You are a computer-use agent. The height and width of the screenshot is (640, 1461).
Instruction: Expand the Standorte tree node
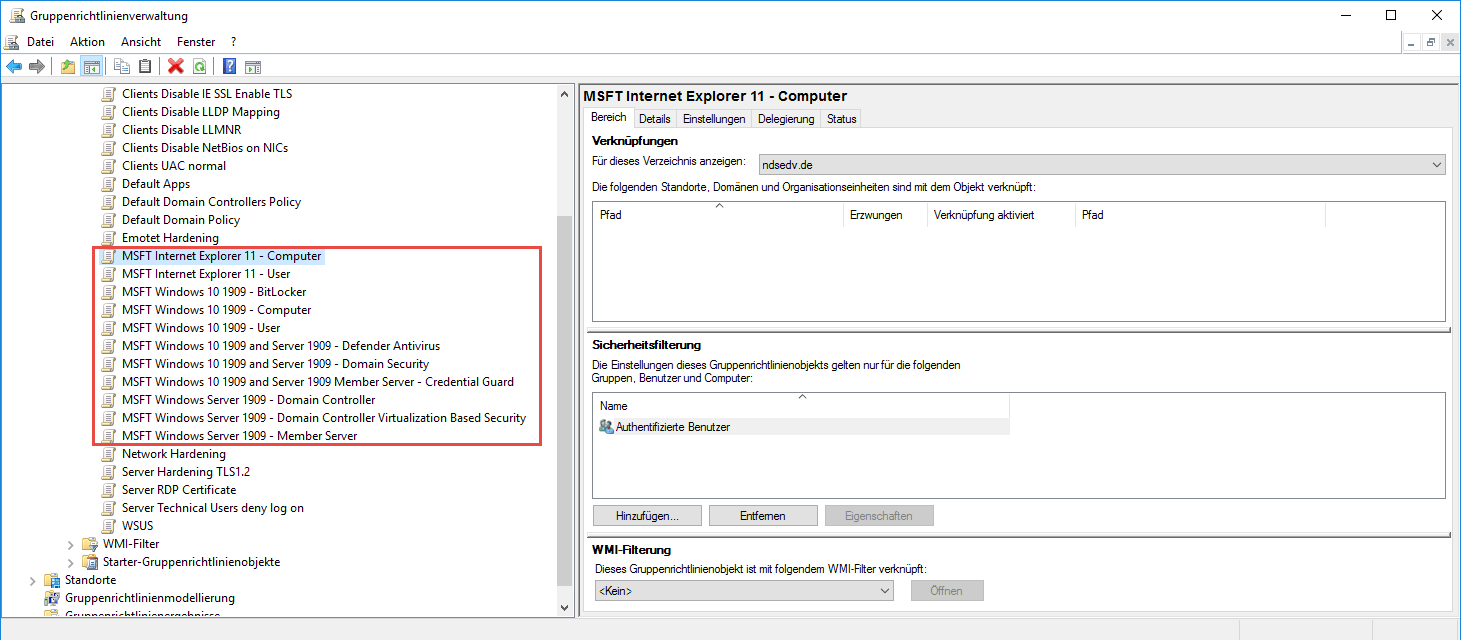point(33,580)
